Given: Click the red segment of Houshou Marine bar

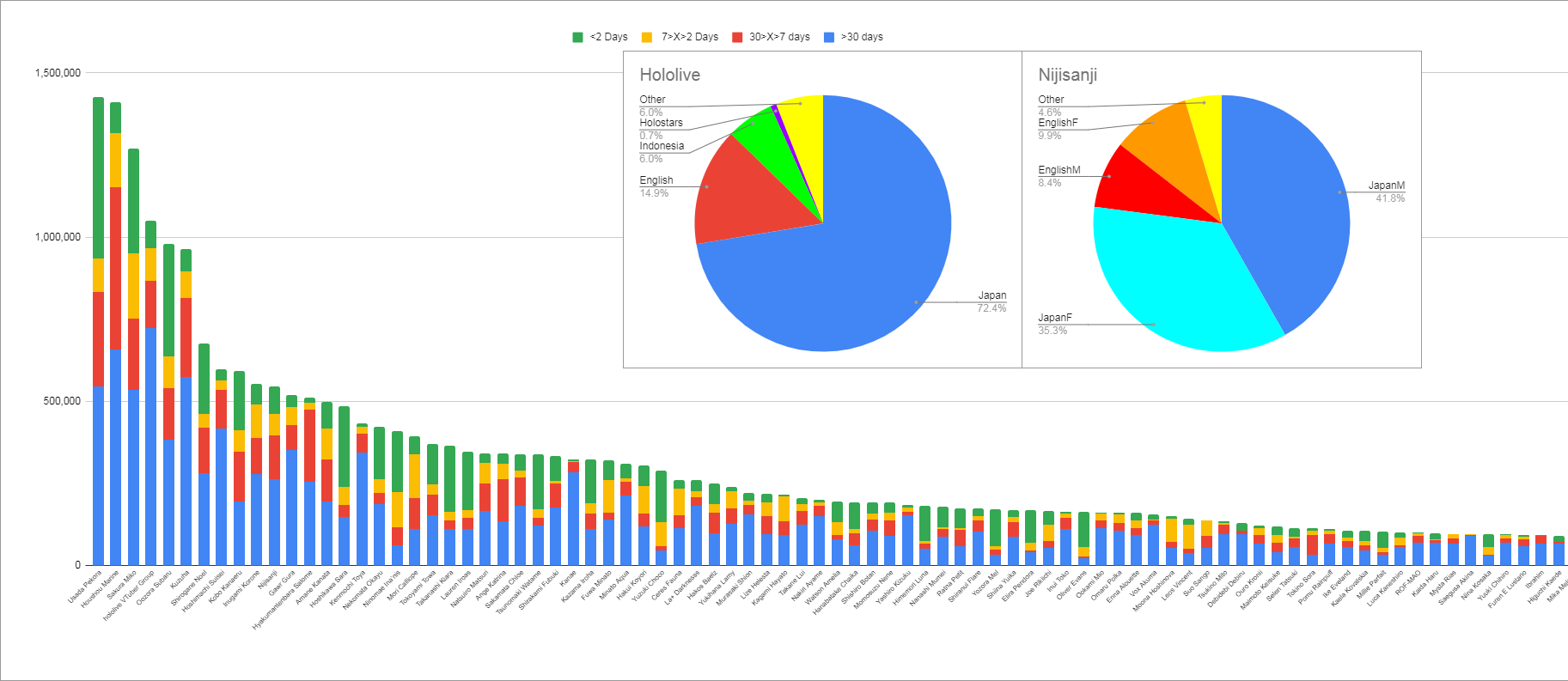Looking at the screenshot, I should click(116, 269).
